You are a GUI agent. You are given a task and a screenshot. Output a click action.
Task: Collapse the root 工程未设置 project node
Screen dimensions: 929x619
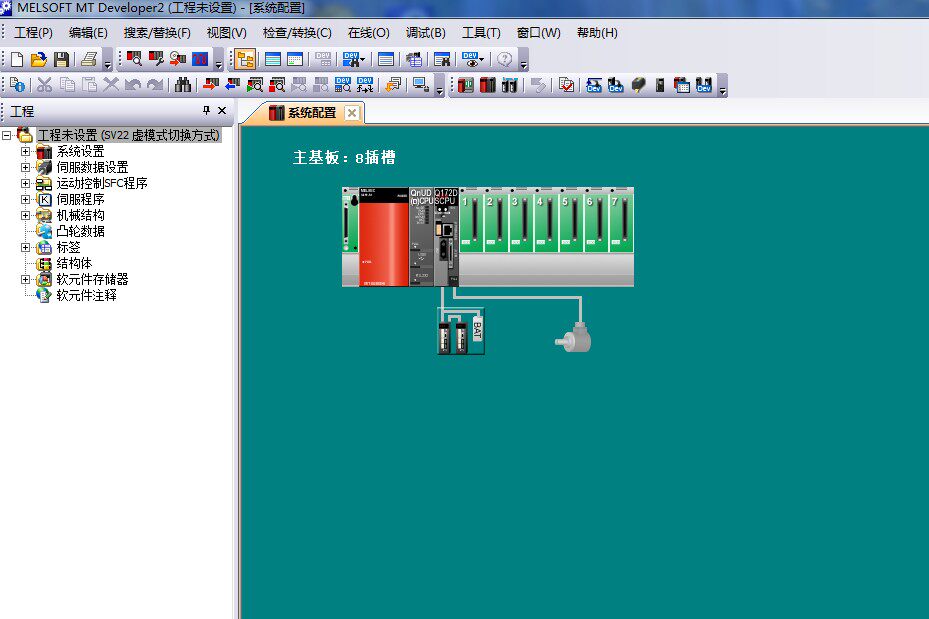click(x=7, y=136)
